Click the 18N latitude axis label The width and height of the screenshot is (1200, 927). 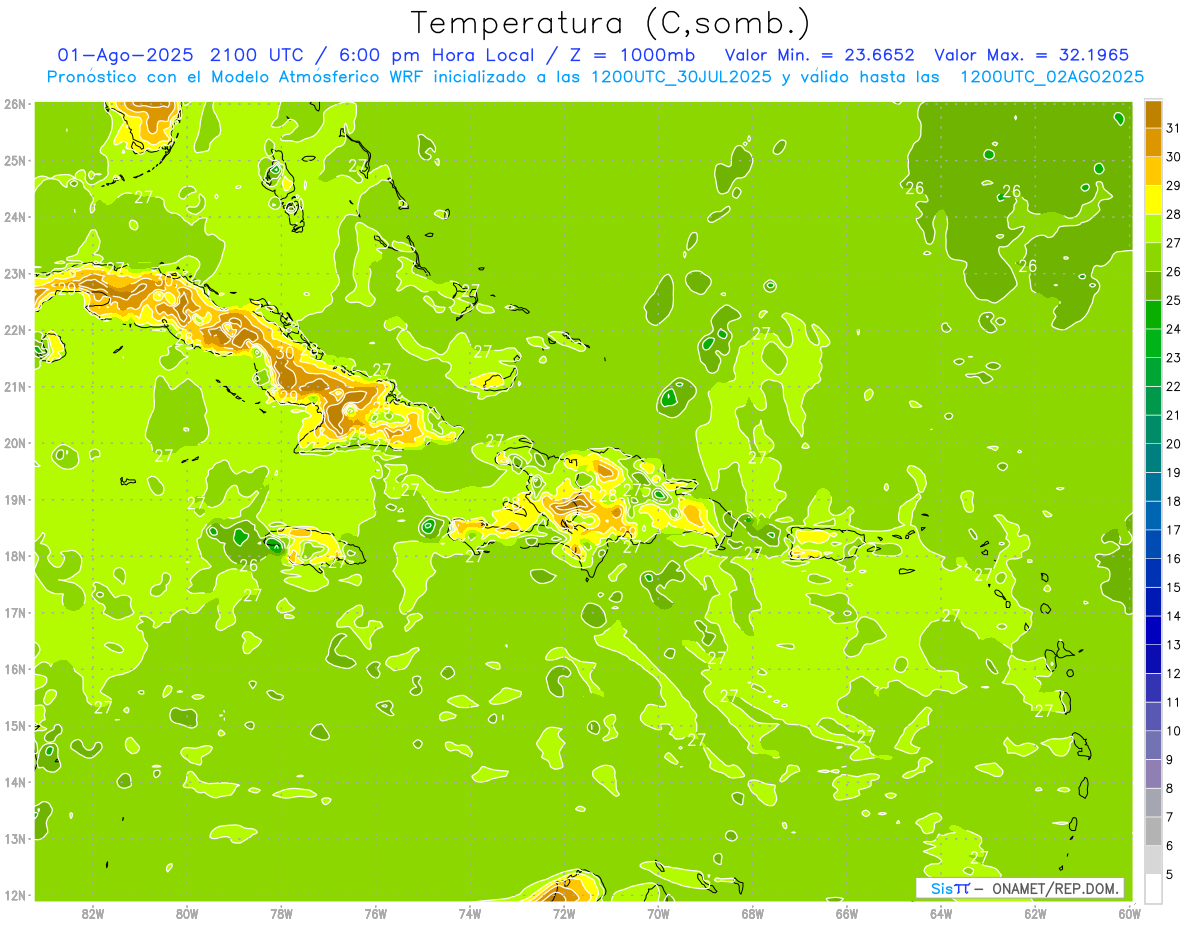pyautogui.click(x=15, y=556)
